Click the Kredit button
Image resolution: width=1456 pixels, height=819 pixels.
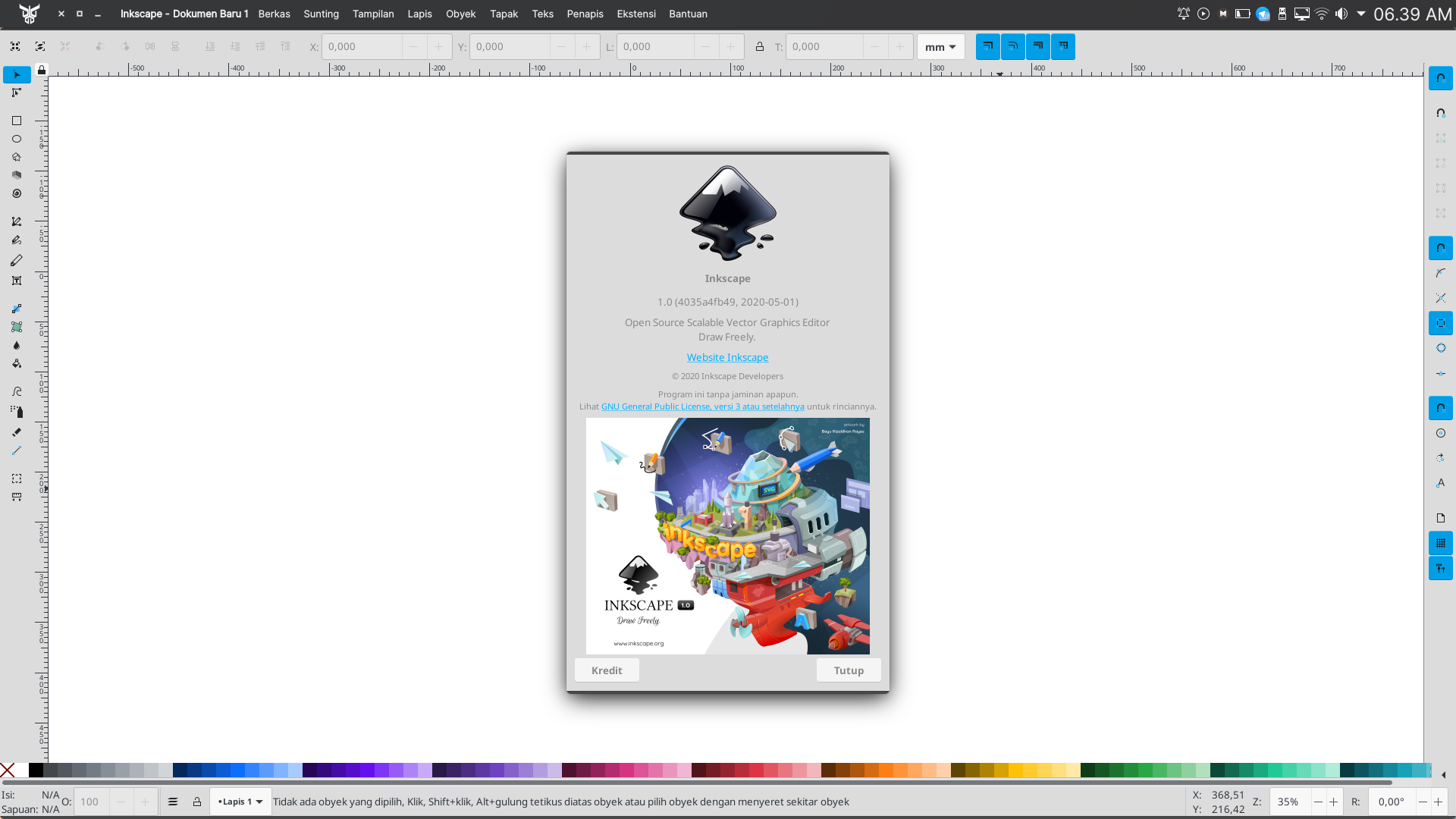point(607,670)
